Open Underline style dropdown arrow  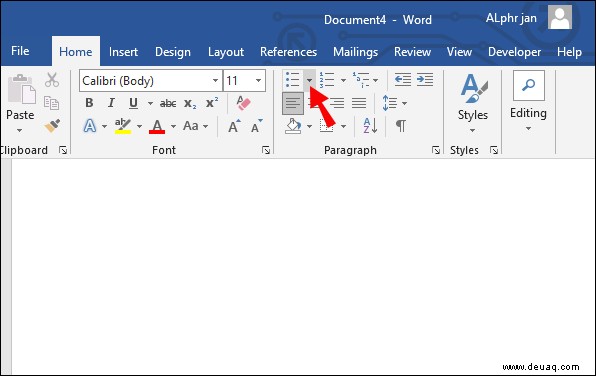[x=150, y=103]
